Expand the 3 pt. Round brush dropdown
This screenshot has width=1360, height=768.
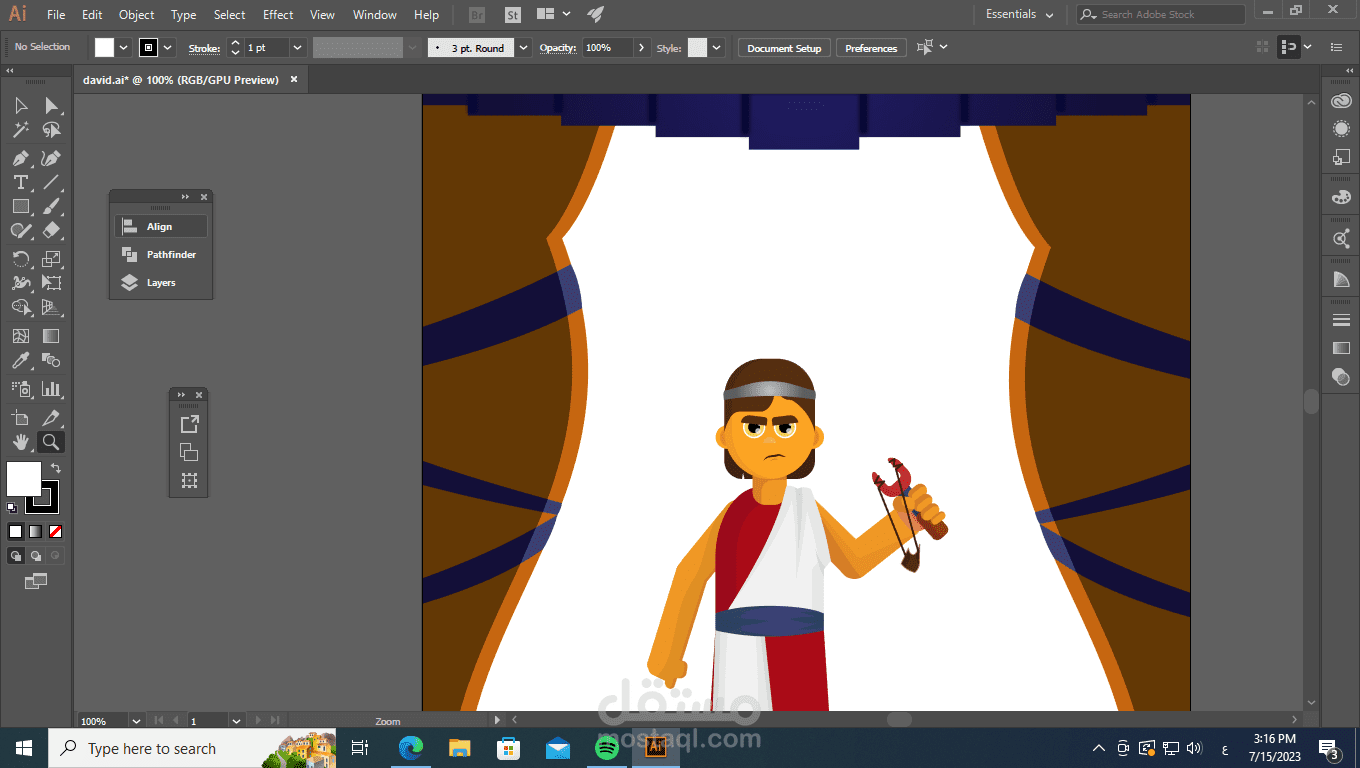point(524,48)
